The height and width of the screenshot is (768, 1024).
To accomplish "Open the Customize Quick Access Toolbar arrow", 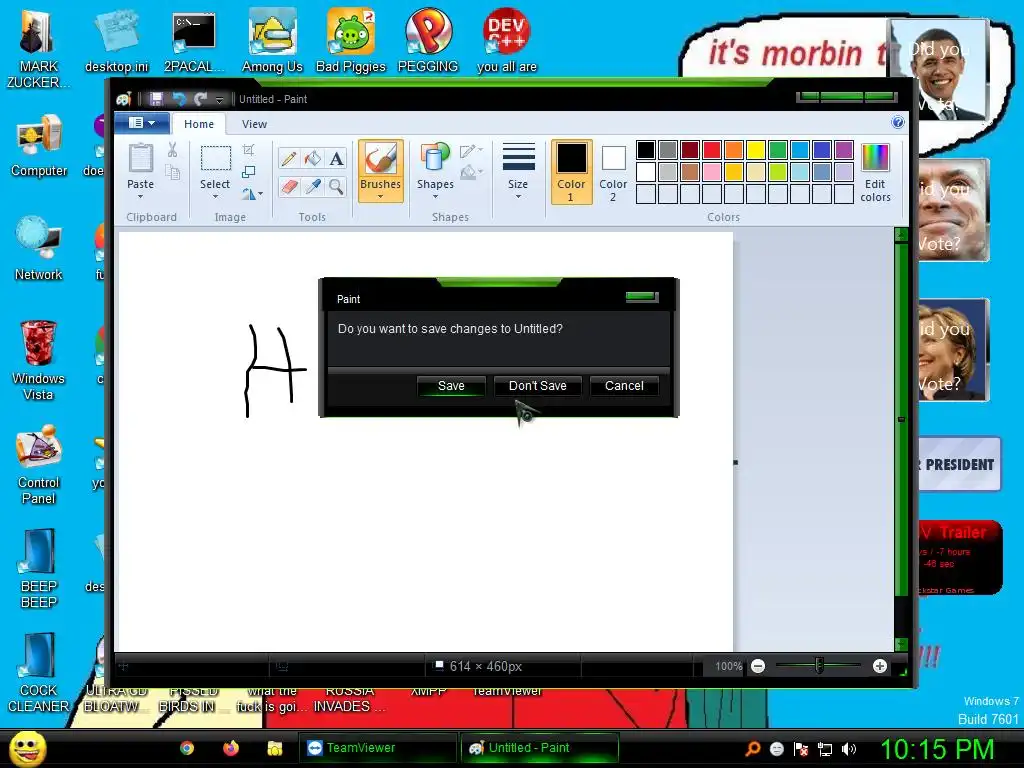I will [x=219, y=99].
